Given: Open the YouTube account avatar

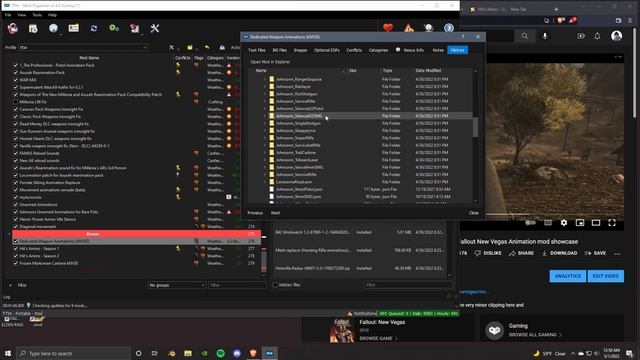Looking at the screenshot, I should pyautogui.click(x=616, y=36).
